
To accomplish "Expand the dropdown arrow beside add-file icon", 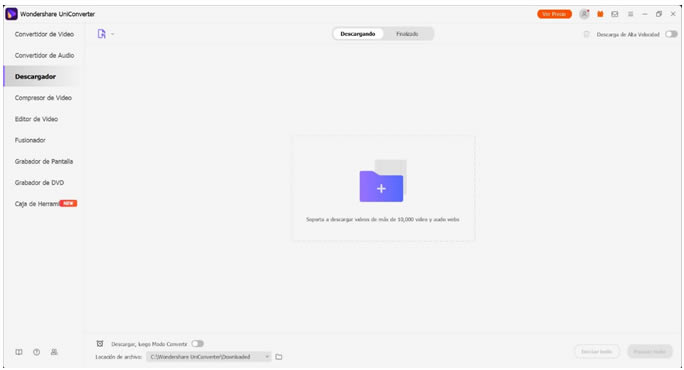I will coord(113,34).
